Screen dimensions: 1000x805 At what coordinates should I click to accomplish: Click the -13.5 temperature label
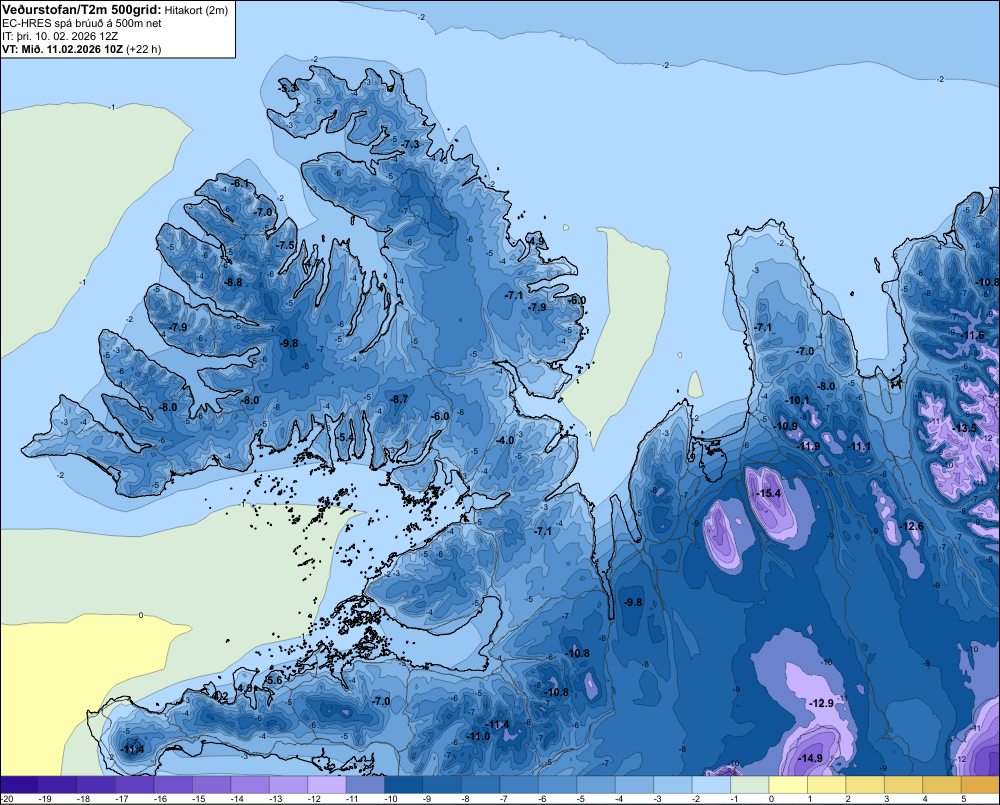coord(964,428)
